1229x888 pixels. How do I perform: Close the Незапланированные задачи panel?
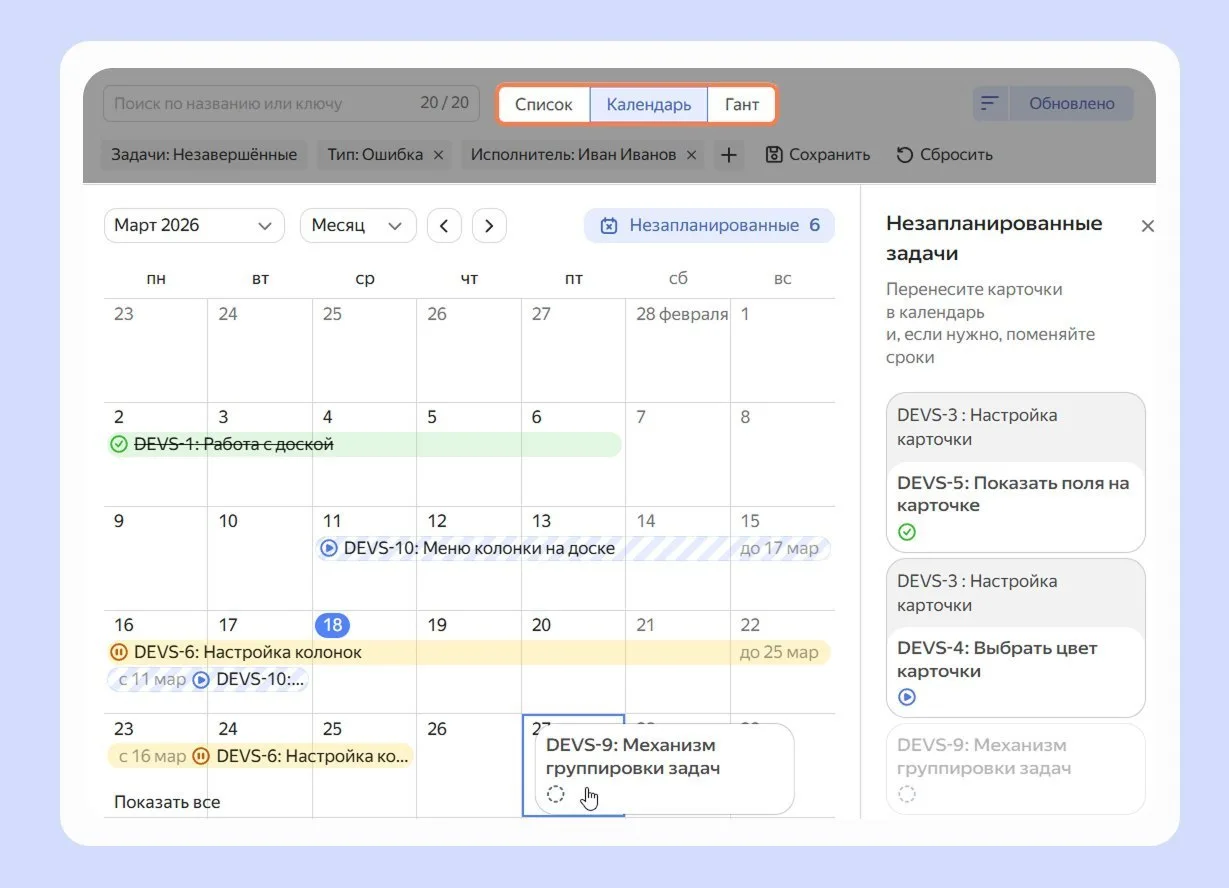(1147, 226)
